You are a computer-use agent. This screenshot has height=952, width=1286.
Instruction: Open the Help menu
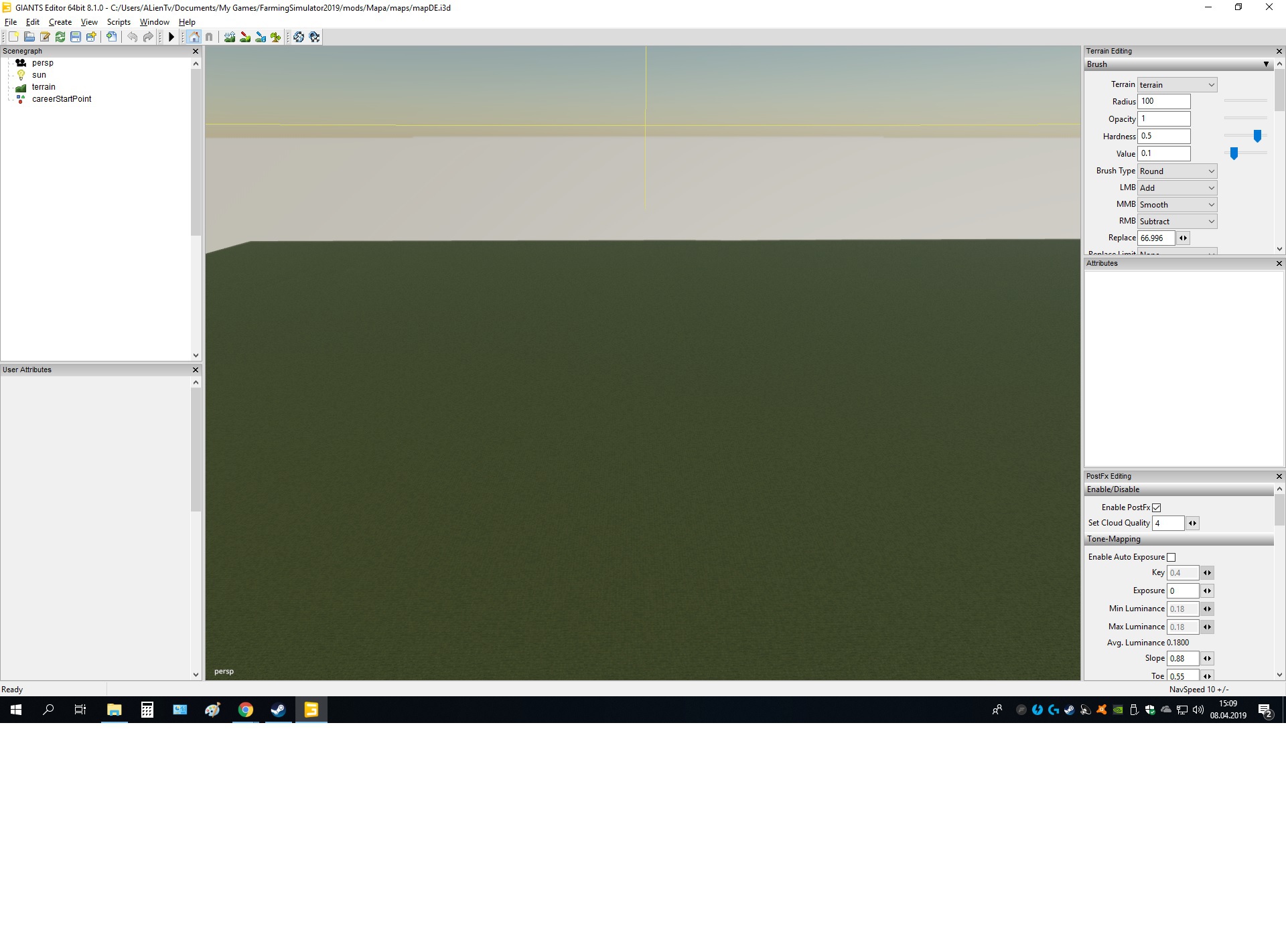coord(187,22)
